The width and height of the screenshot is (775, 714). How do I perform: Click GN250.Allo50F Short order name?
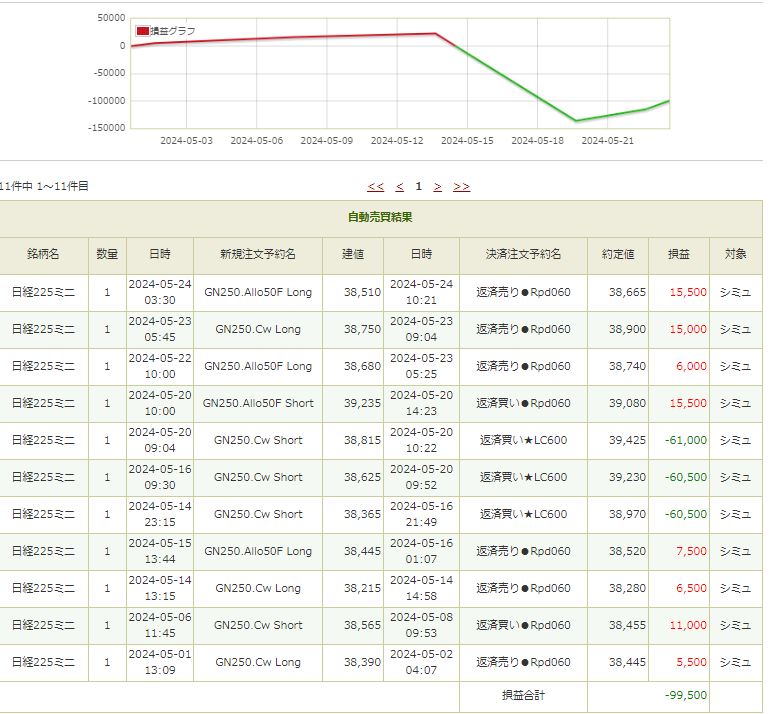258,403
